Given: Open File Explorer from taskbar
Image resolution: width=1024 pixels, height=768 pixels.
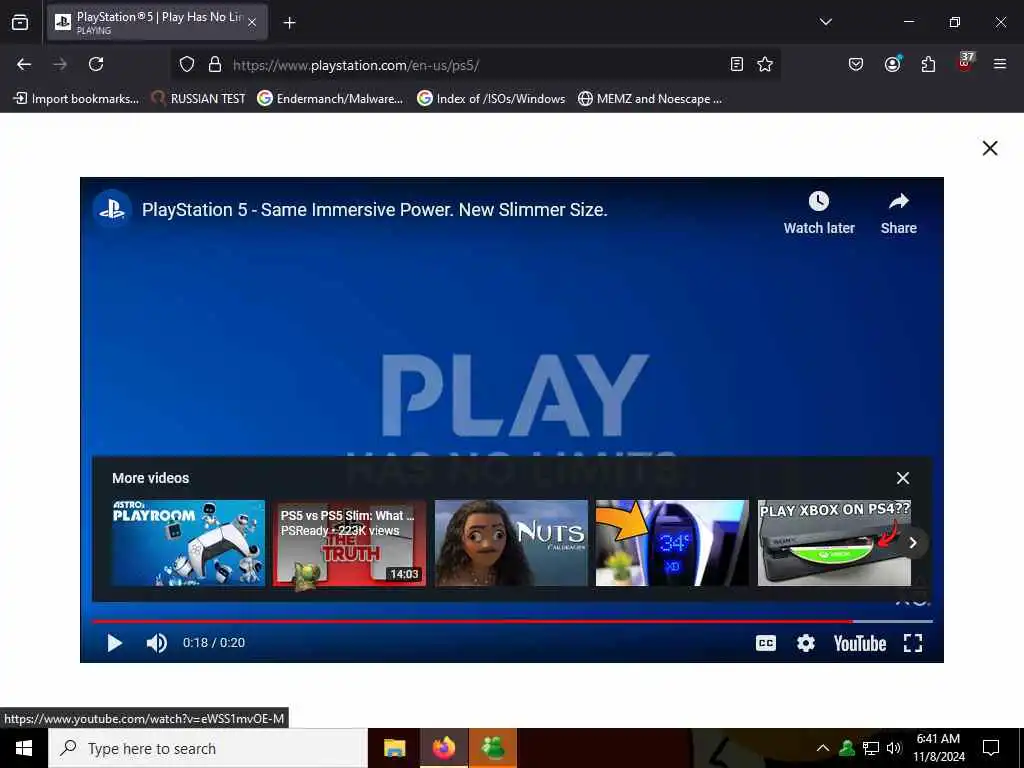Looking at the screenshot, I should coord(394,748).
